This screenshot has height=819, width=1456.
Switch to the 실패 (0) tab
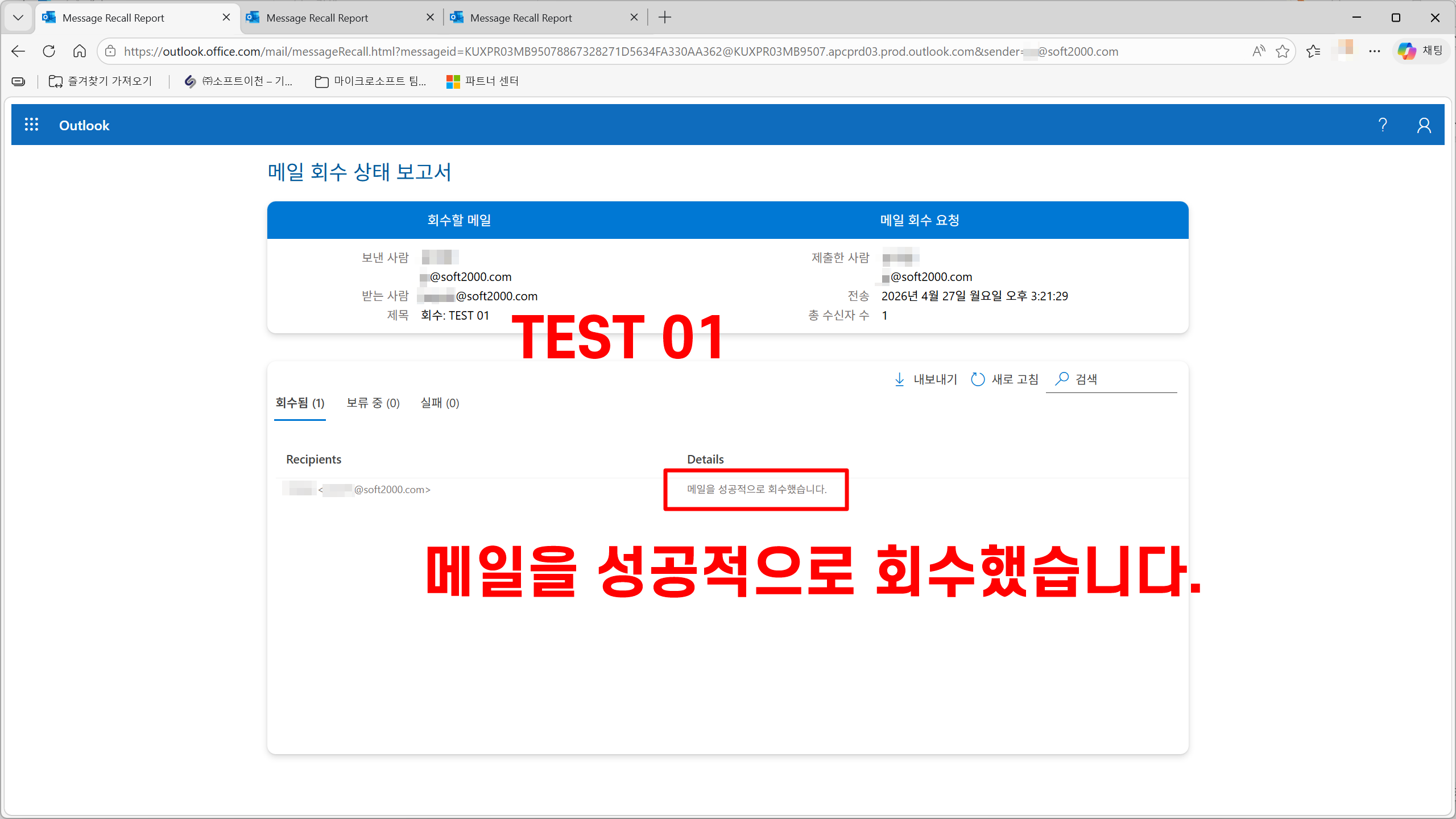coord(440,403)
